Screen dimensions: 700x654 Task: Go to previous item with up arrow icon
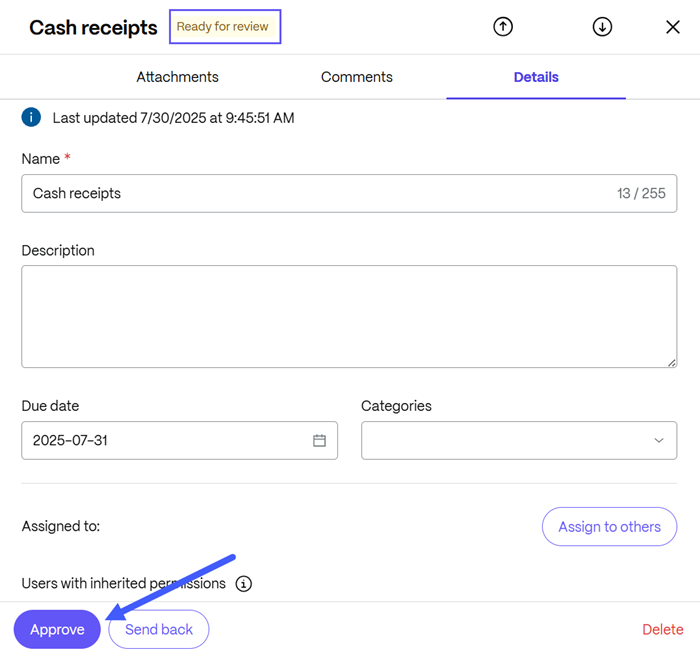(x=503, y=27)
